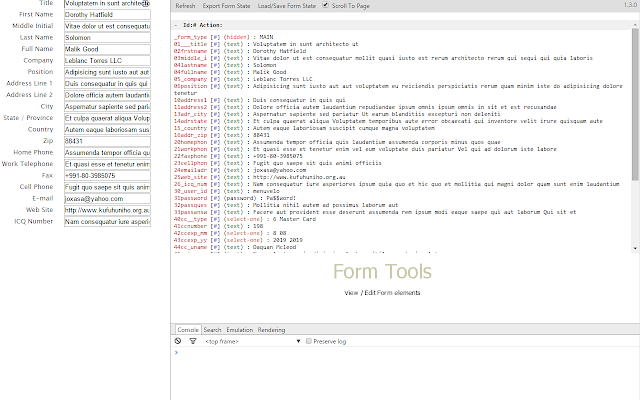Click the Work Telephone input field
The width and height of the screenshot is (640, 400).
[x=107, y=164]
